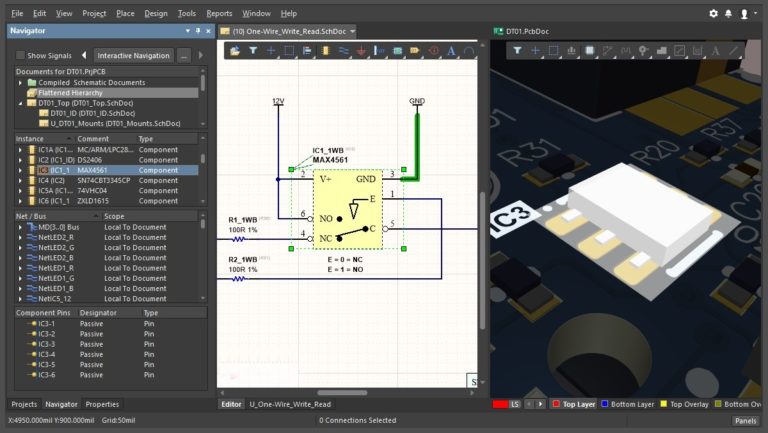Click the user account icon

pyautogui.click(x=744, y=14)
